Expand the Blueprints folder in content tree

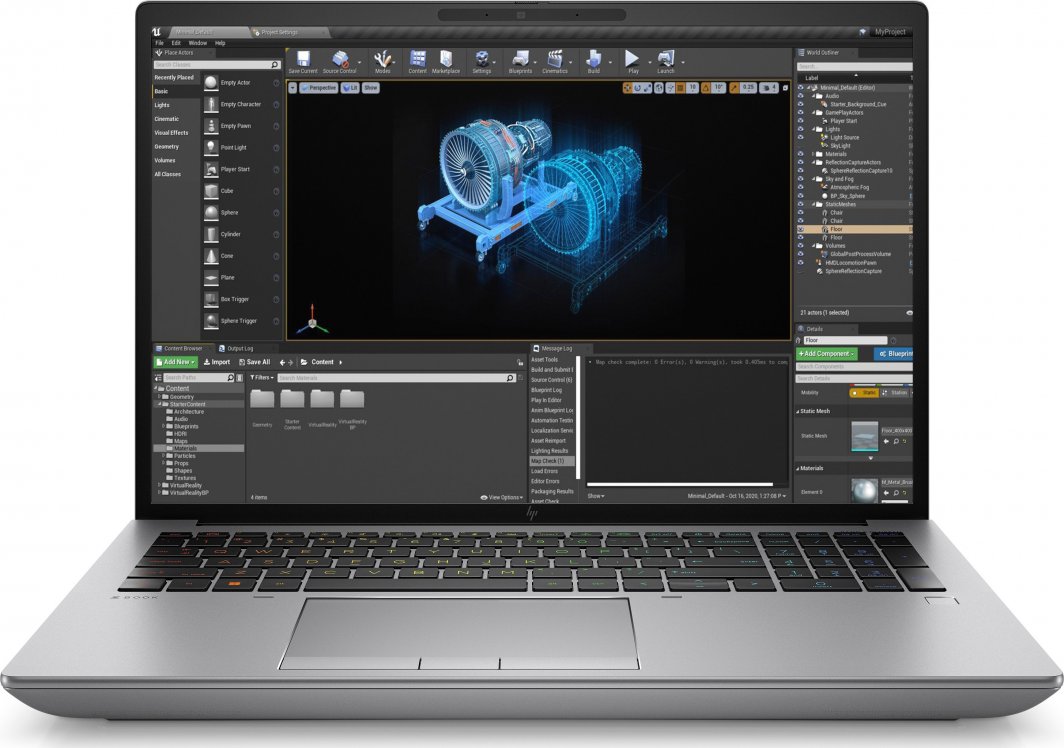(163, 426)
